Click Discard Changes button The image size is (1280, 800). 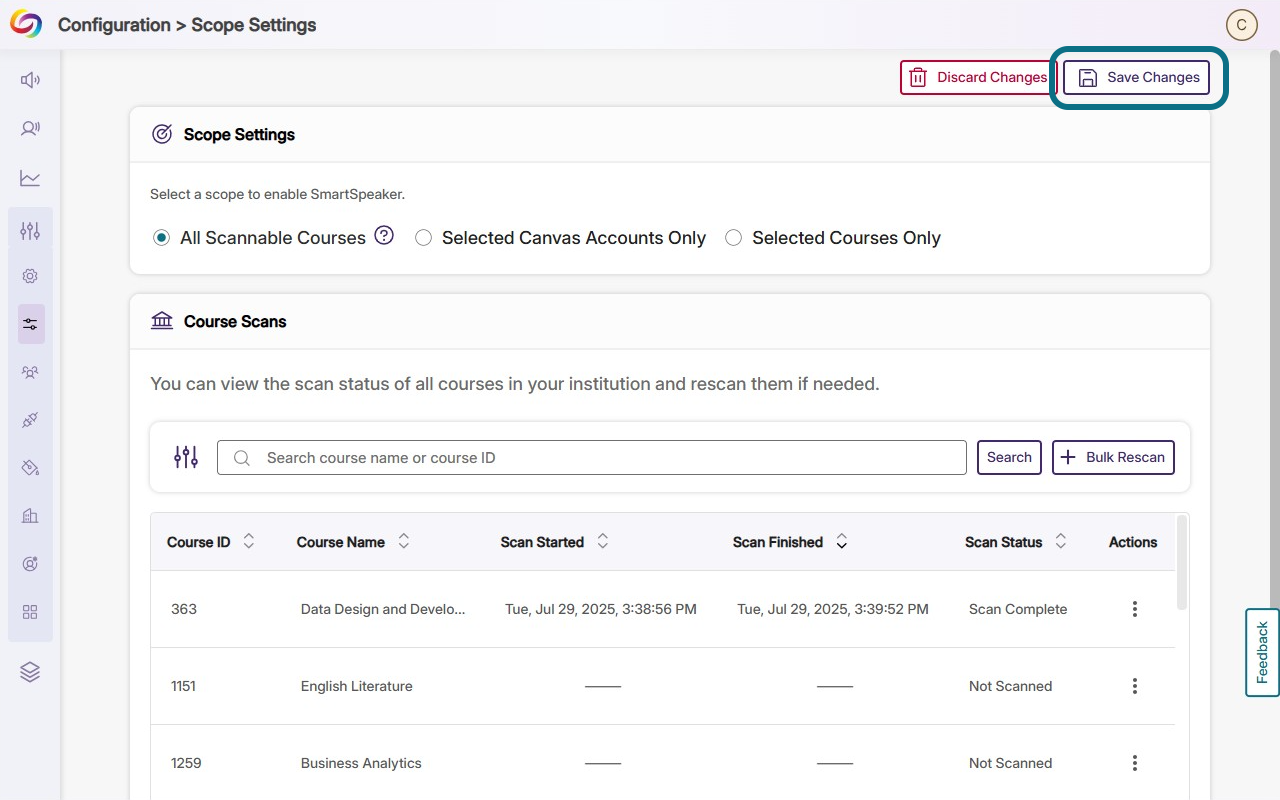pyautogui.click(x=978, y=77)
